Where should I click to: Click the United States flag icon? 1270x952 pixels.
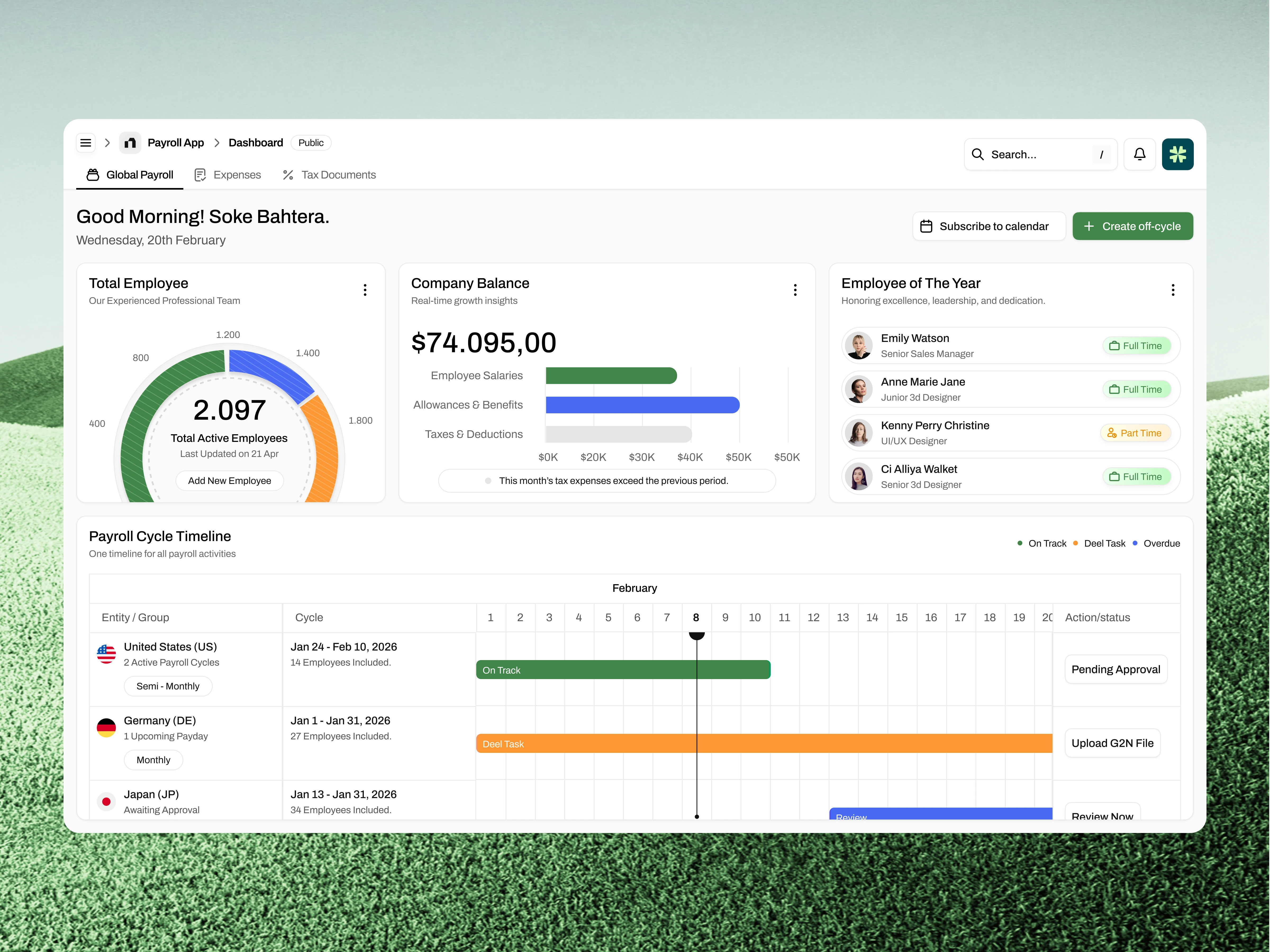coord(106,654)
